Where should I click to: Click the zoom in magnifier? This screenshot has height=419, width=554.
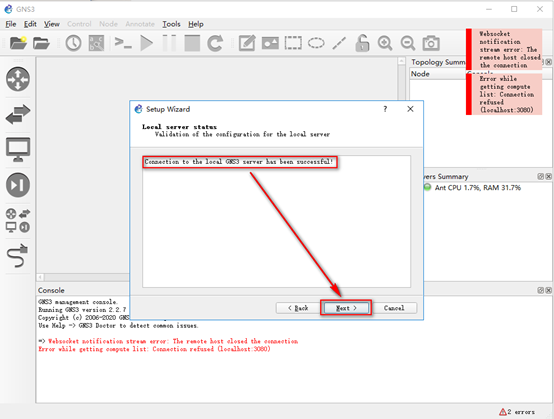(x=385, y=43)
